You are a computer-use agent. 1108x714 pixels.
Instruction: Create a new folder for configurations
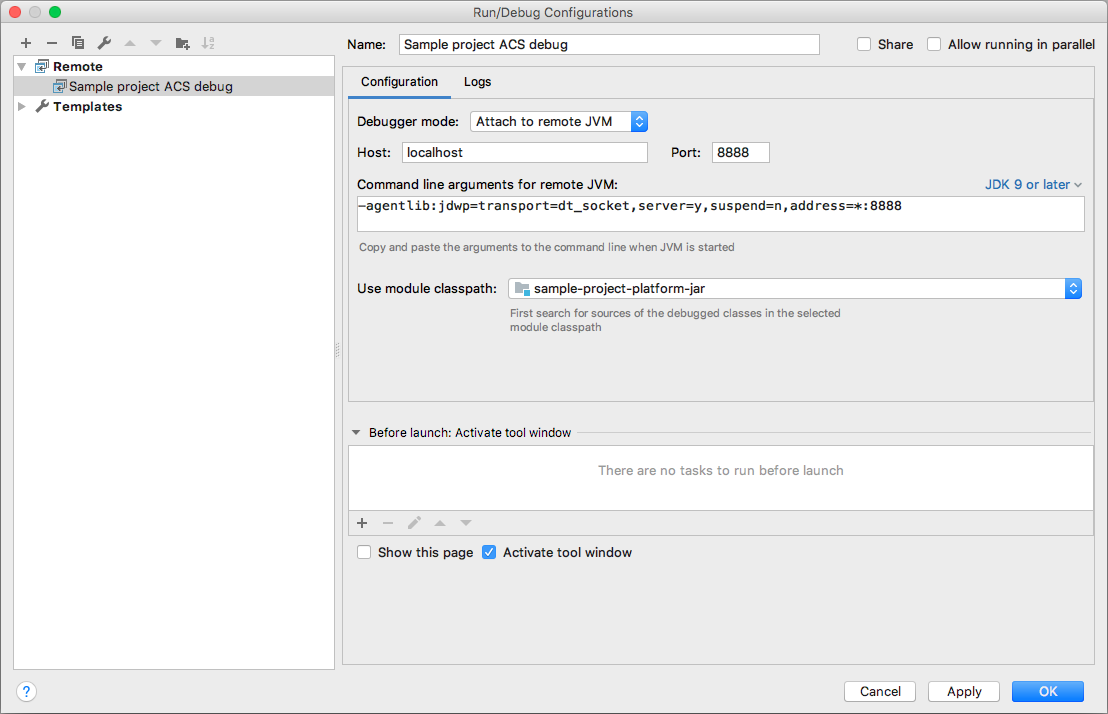click(182, 43)
